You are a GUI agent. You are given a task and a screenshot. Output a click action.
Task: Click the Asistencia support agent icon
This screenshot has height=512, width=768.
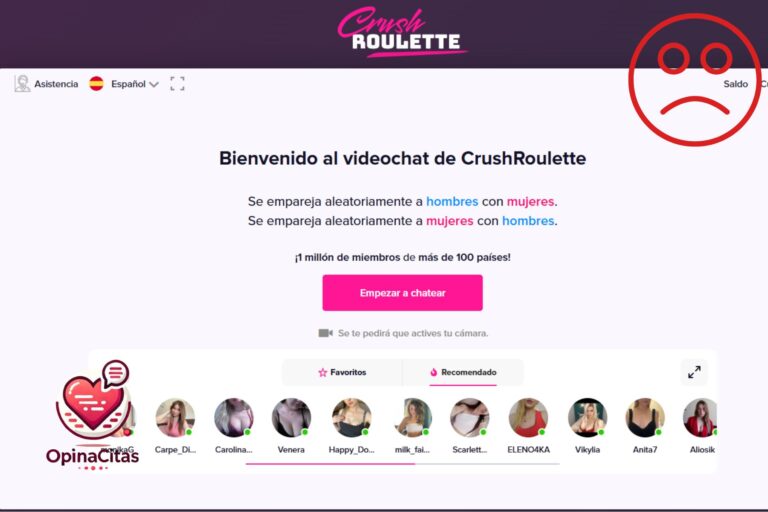pyautogui.click(x=22, y=84)
